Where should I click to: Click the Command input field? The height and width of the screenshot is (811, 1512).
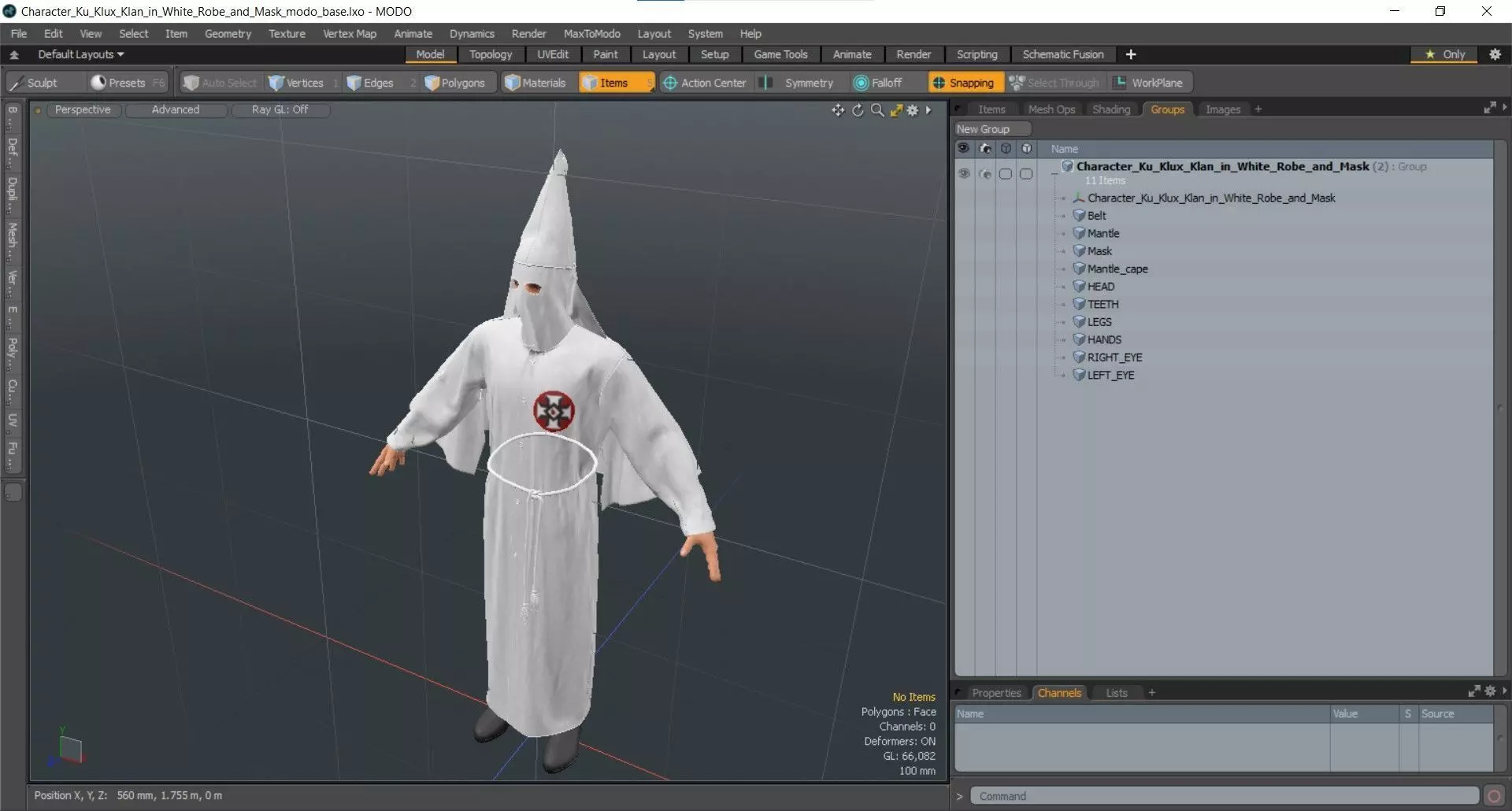coord(1224,796)
